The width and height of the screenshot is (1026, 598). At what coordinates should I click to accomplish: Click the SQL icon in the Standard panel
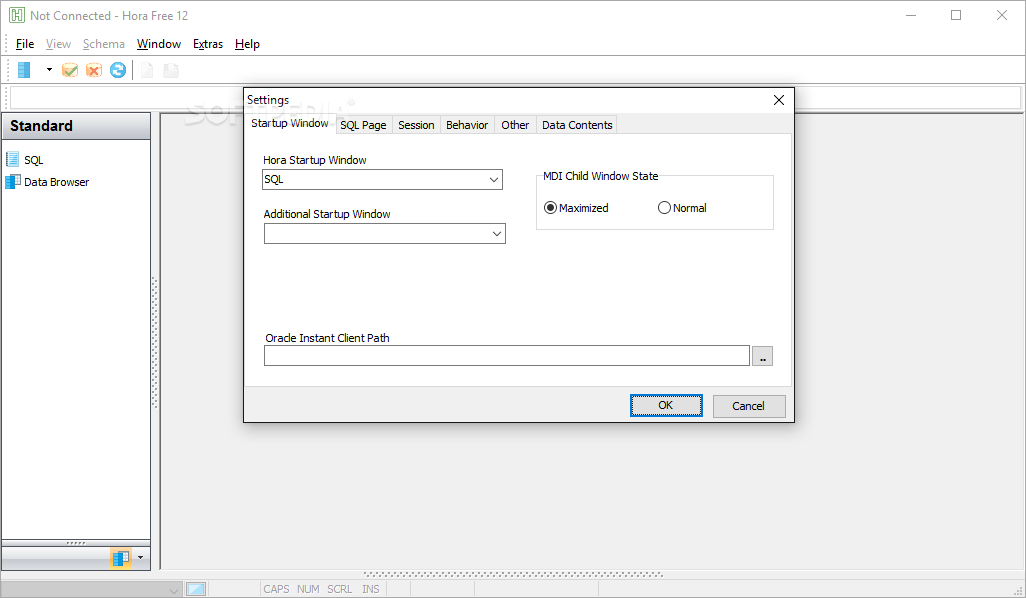click(x=12, y=159)
